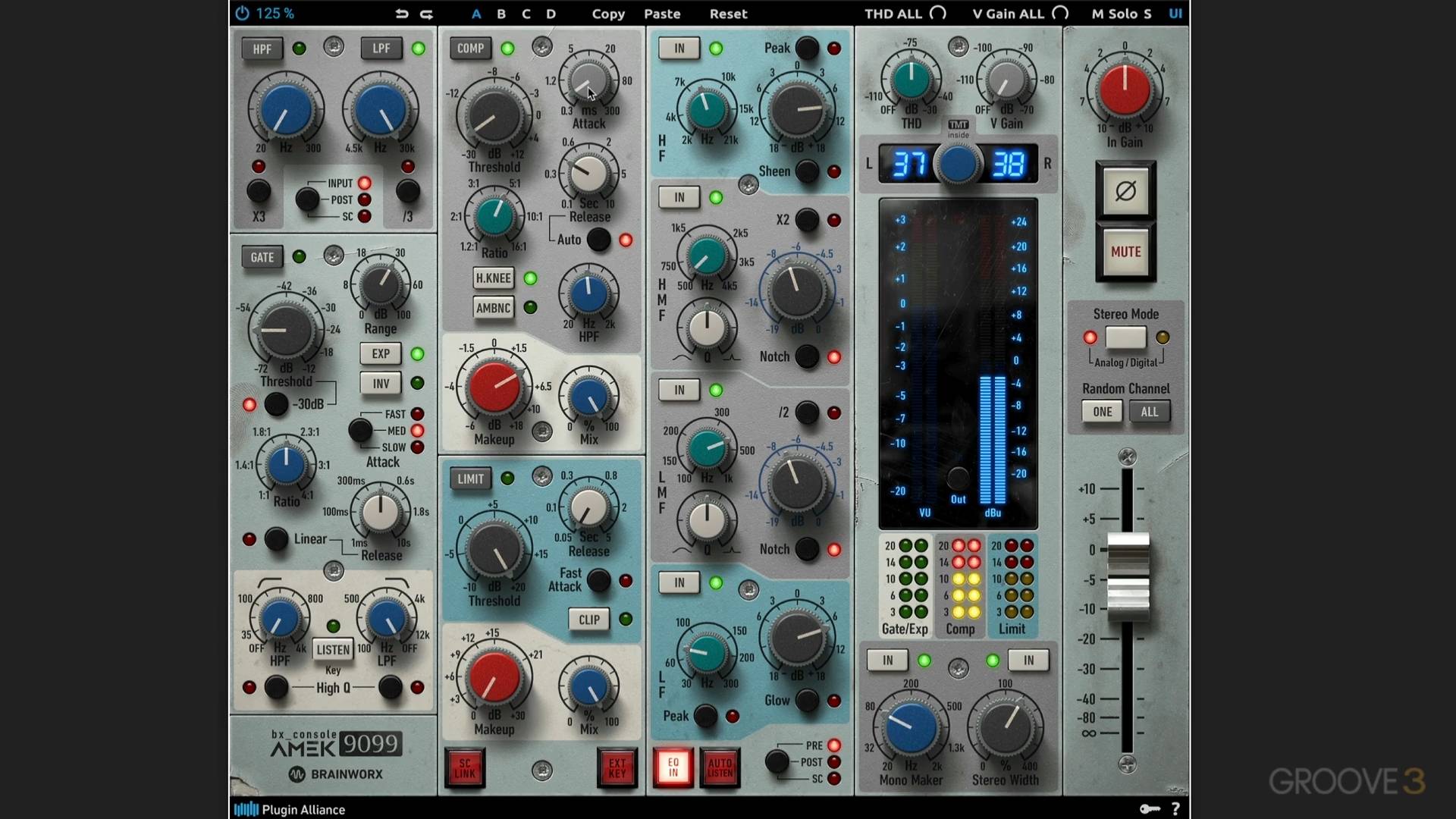Switch to preset slot B
This screenshot has height=819, width=1456.
[x=500, y=14]
